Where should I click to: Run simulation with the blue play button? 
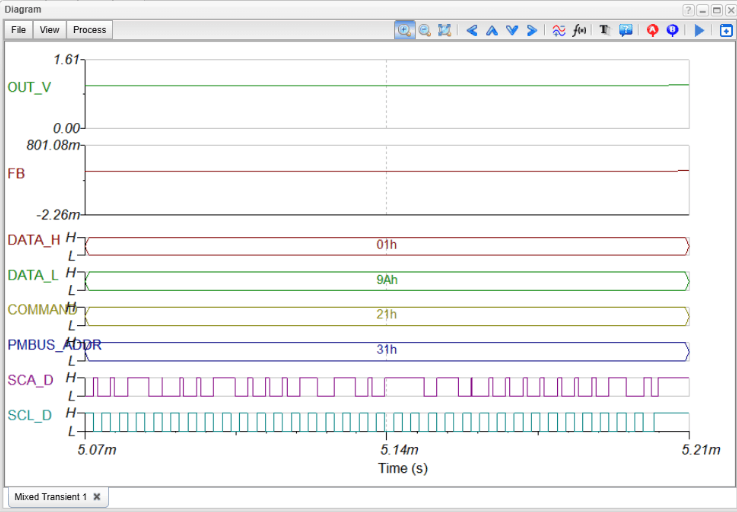(x=699, y=31)
